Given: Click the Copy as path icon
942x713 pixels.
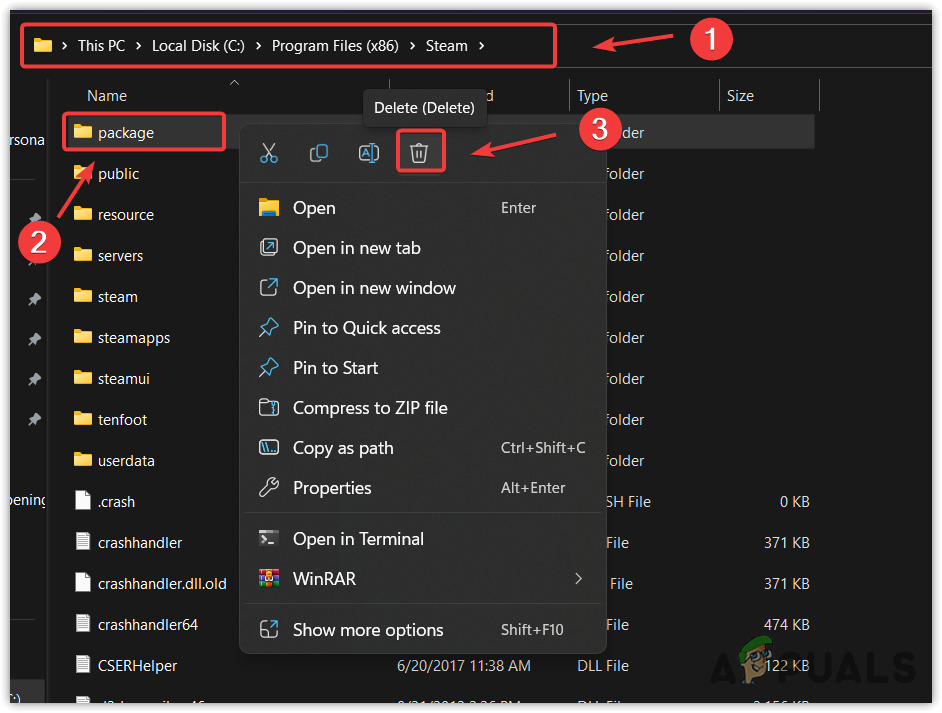Looking at the screenshot, I should (269, 448).
